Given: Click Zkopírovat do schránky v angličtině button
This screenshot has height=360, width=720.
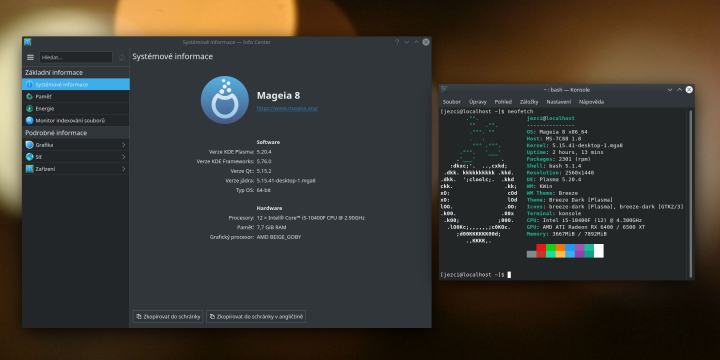Looking at the screenshot, I should (x=256, y=316).
